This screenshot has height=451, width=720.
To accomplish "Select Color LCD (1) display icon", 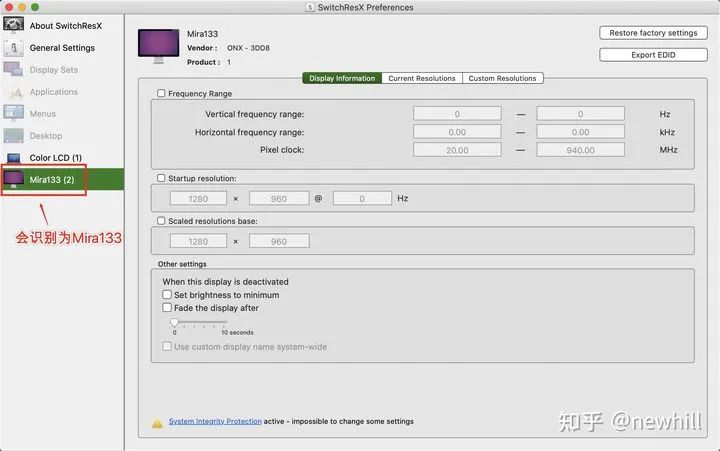I will (14, 158).
